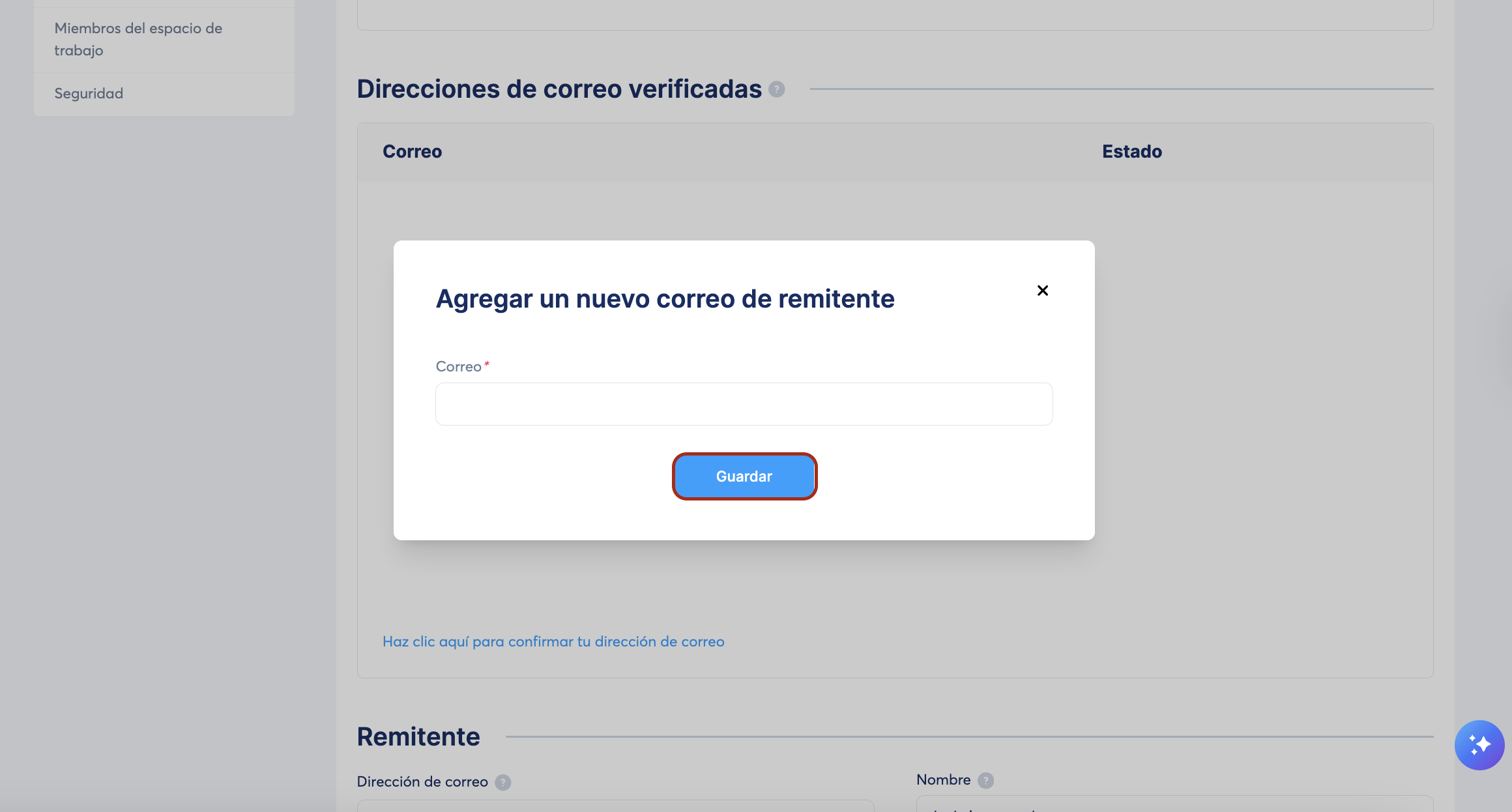Click the email confirmation link
This screenshot has height=812, width=1512.
553,641
